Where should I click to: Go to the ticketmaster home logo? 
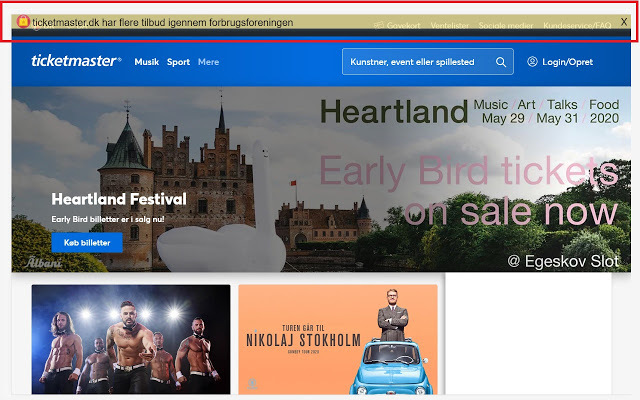point(76,61)
